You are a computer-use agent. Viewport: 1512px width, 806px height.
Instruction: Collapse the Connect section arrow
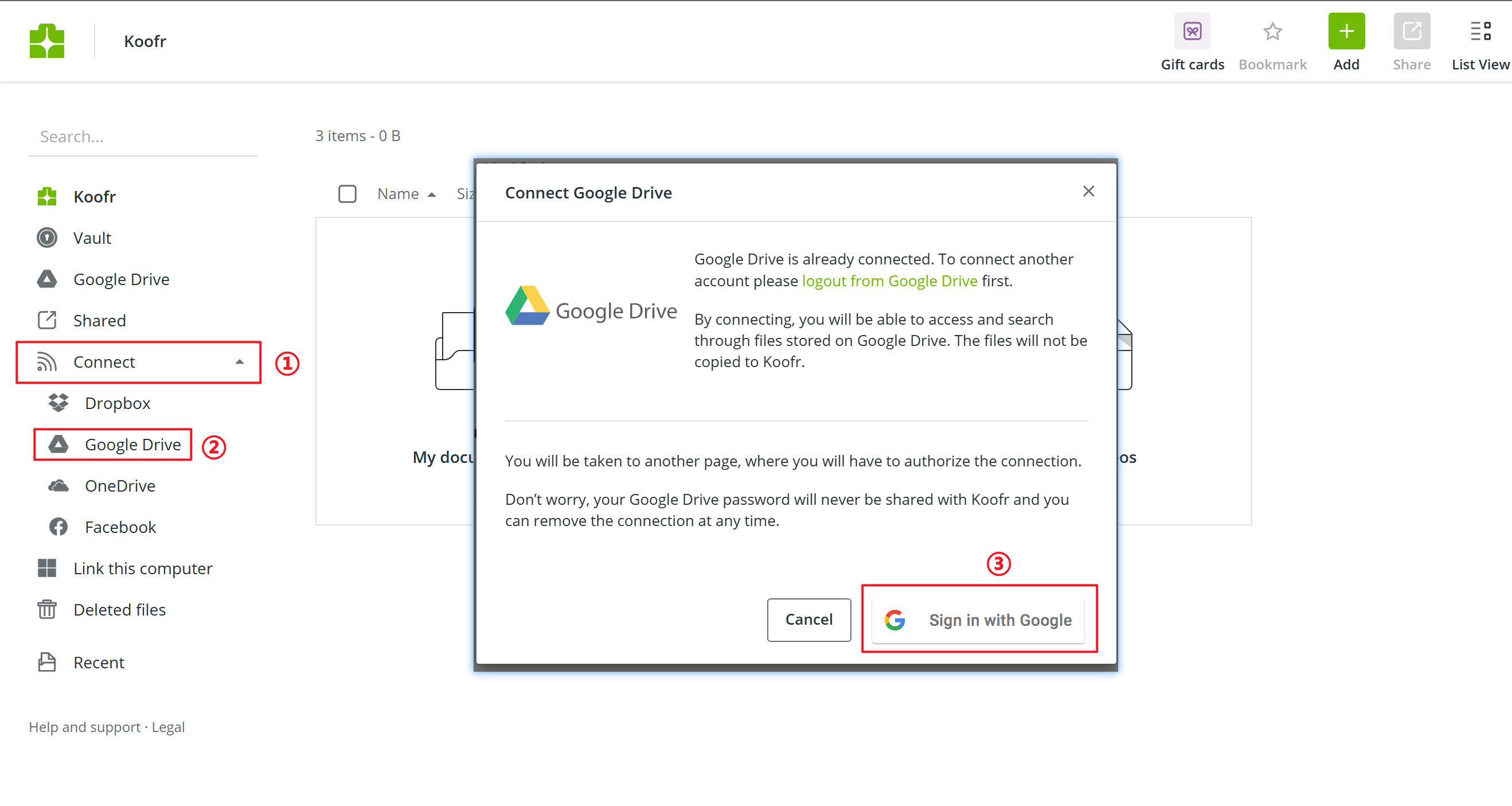pos(240,362)
